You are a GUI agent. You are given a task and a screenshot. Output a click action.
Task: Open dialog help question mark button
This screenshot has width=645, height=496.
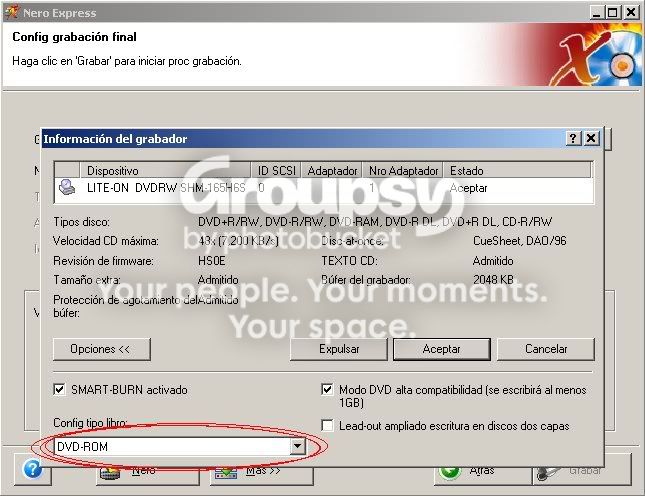click(x=573, y=138)
